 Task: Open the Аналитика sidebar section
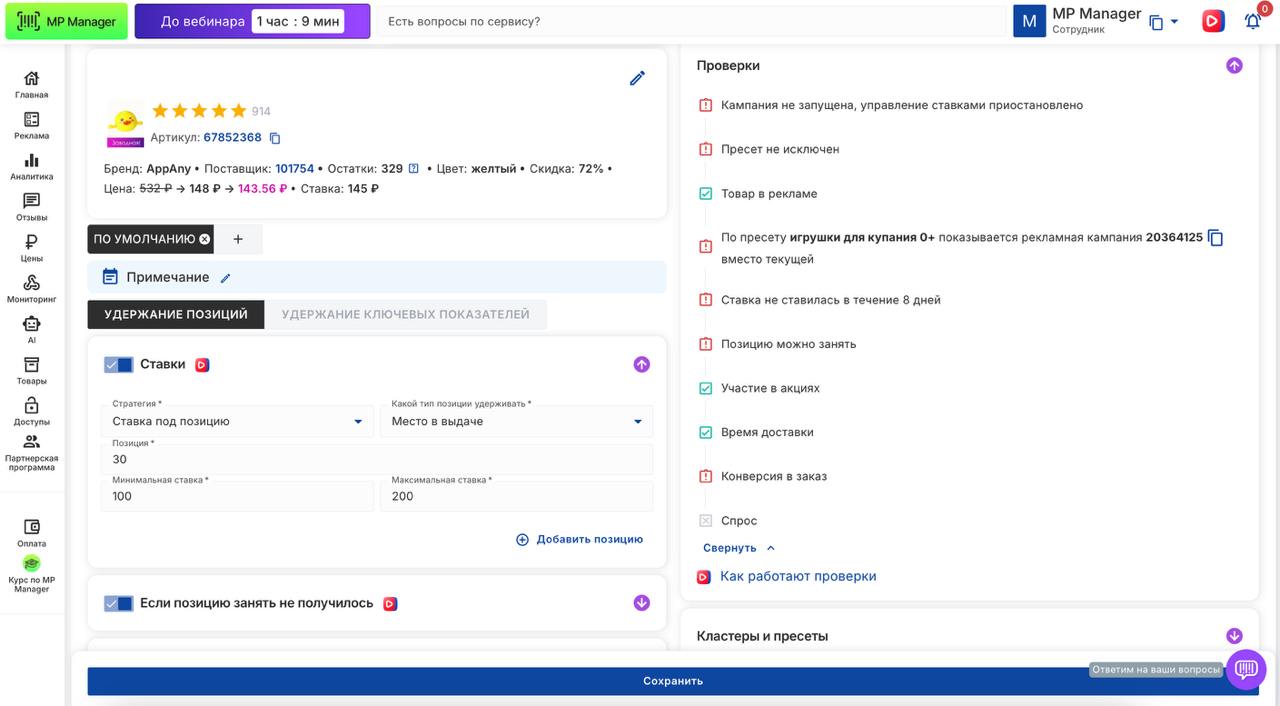(31, 166)
